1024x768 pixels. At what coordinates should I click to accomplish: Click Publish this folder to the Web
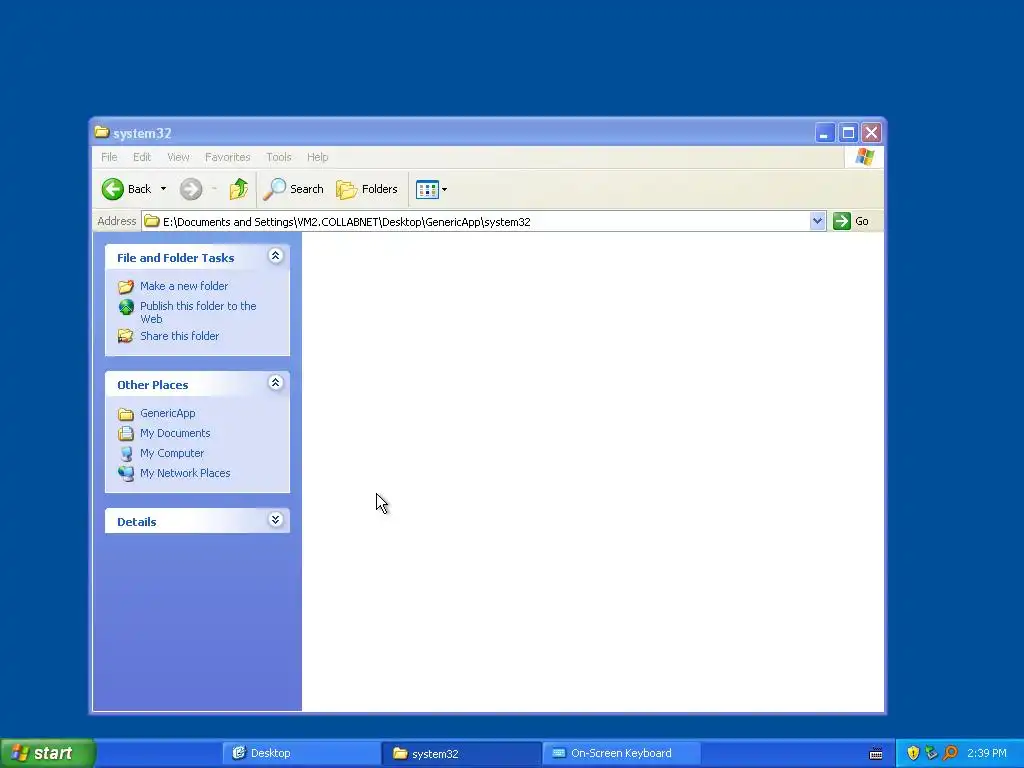point(198,312)
